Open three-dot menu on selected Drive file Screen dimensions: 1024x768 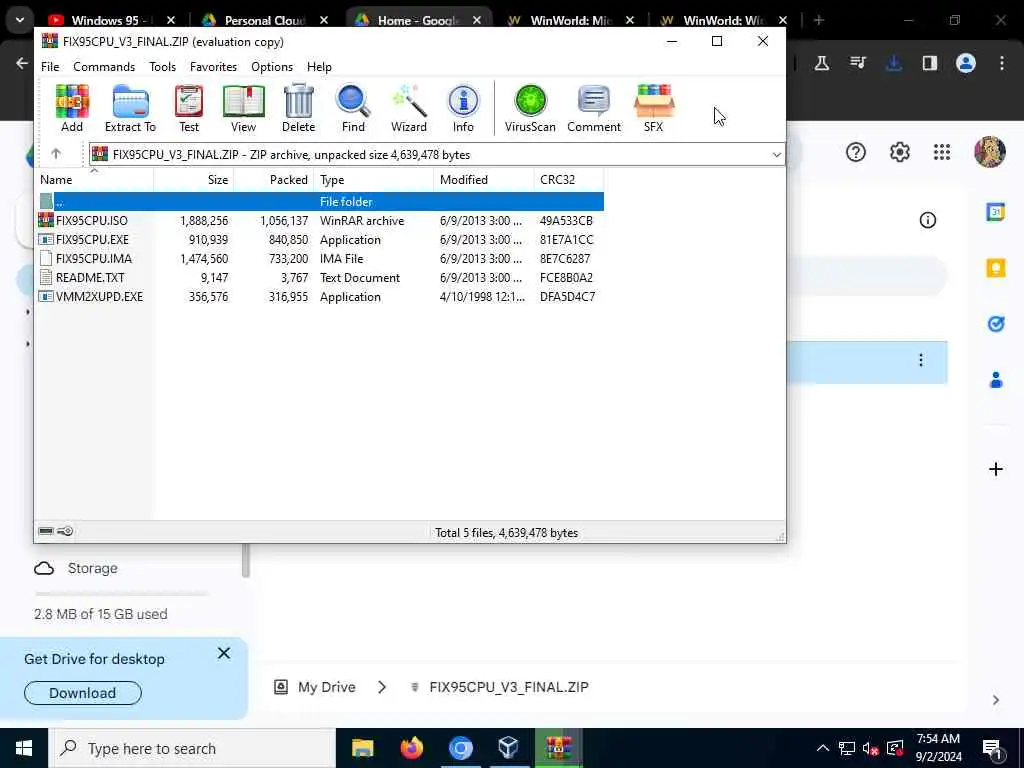[x=921, y=360]
